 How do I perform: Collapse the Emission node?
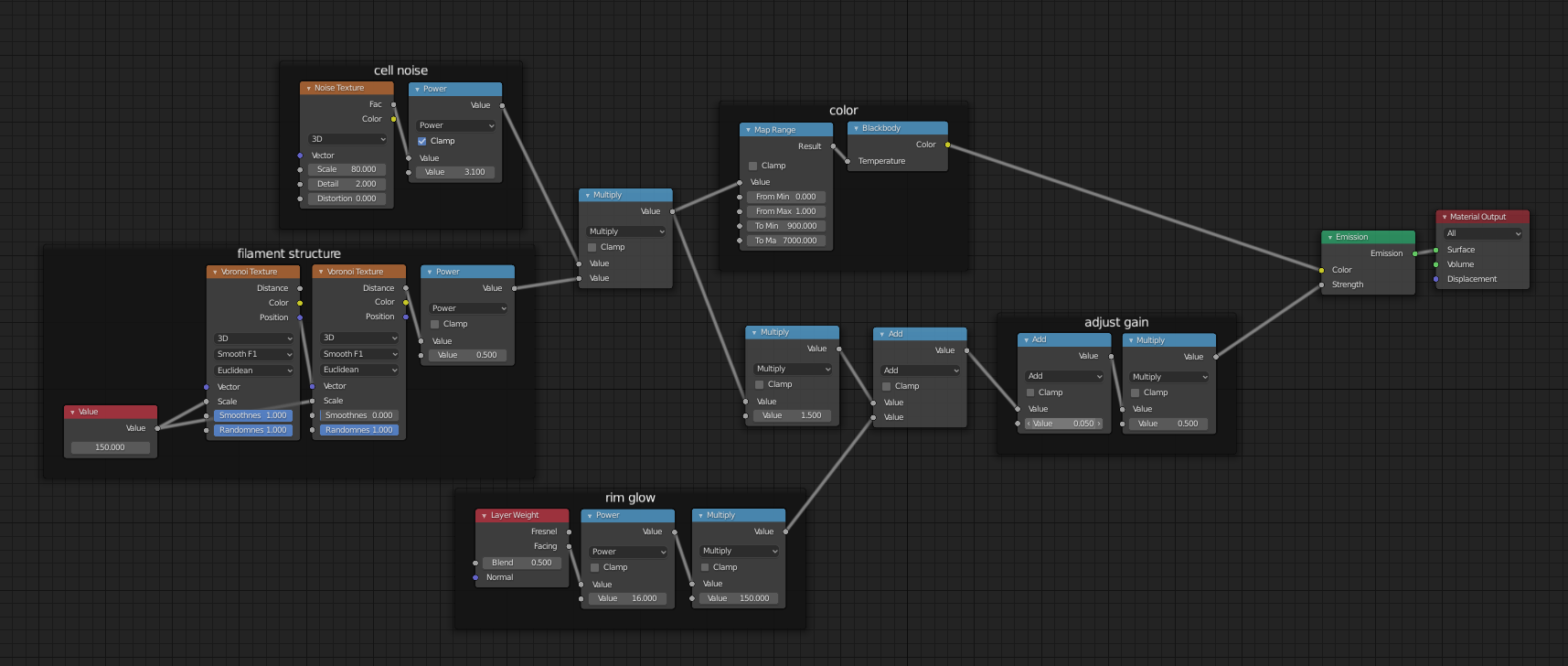click(x=1329, y=238)
